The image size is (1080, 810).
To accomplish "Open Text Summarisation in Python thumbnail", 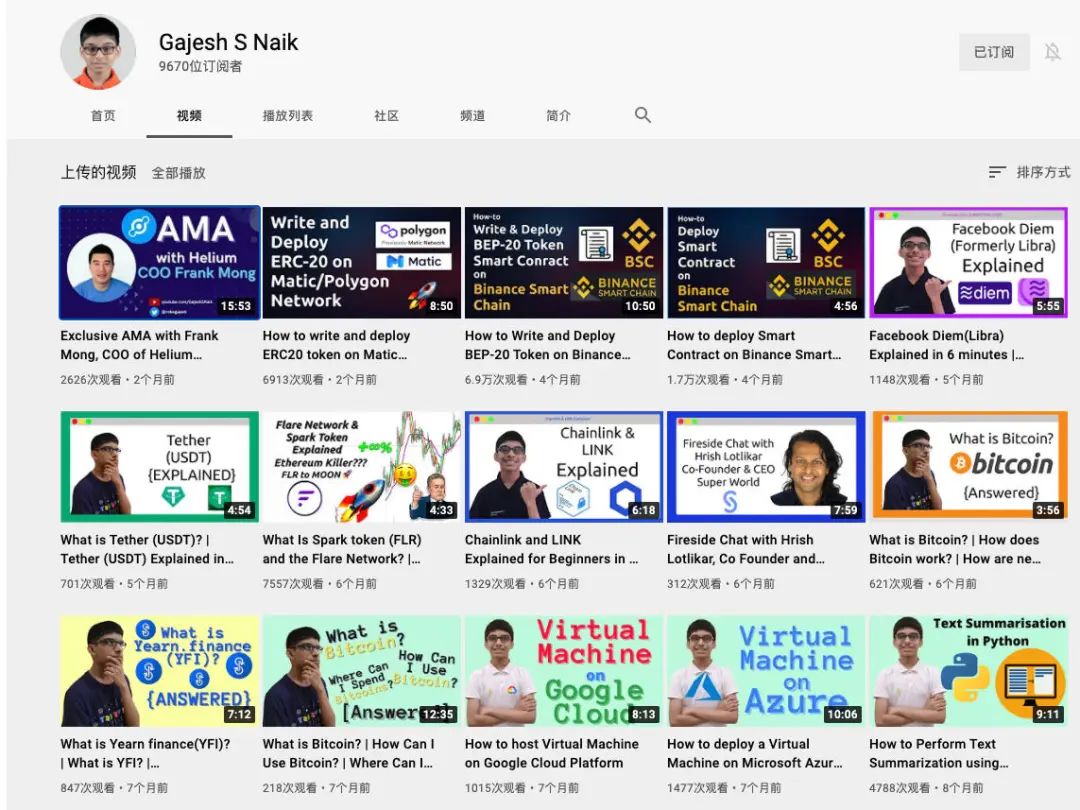I will click(x=968, y=671).
